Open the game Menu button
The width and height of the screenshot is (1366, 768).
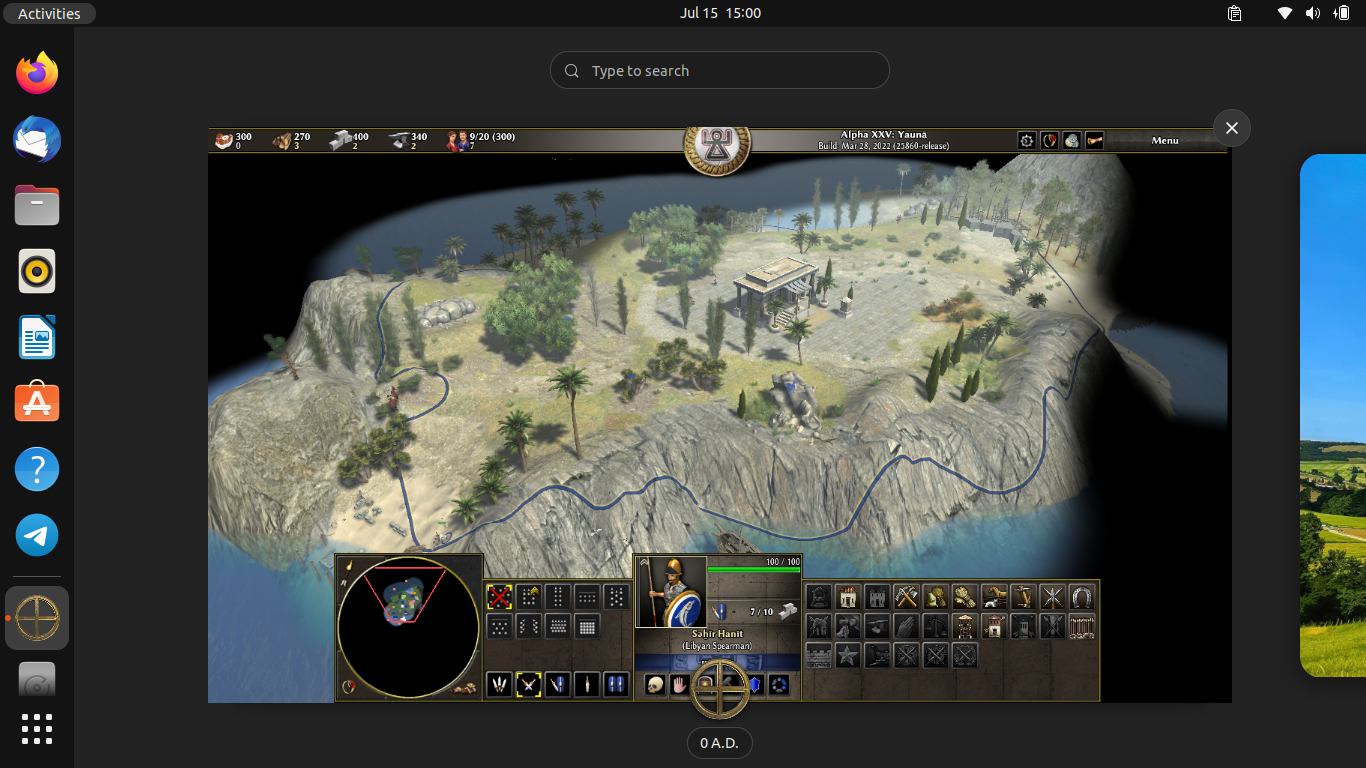[x=1165, y=140]
